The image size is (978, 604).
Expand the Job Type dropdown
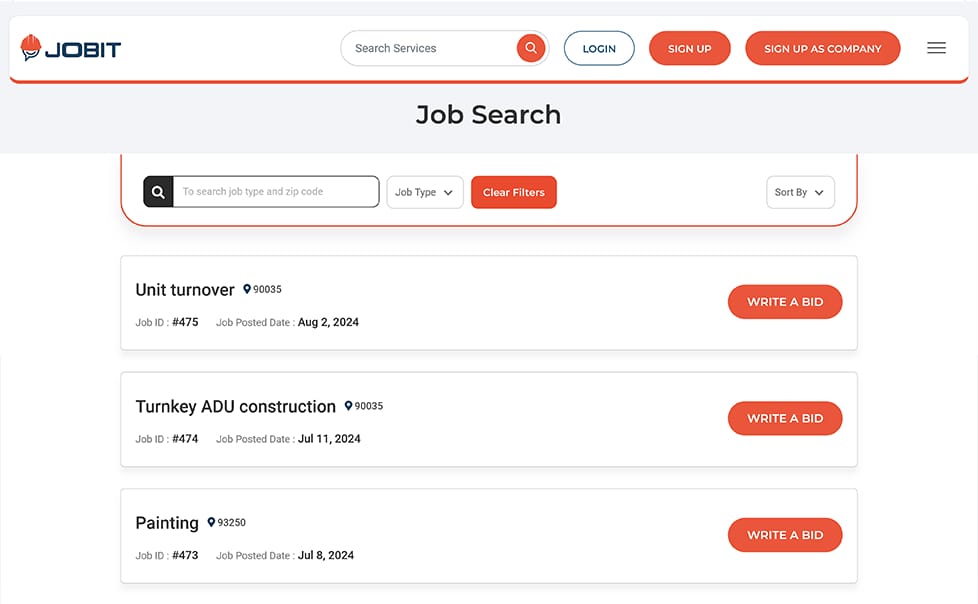point(424,192)
